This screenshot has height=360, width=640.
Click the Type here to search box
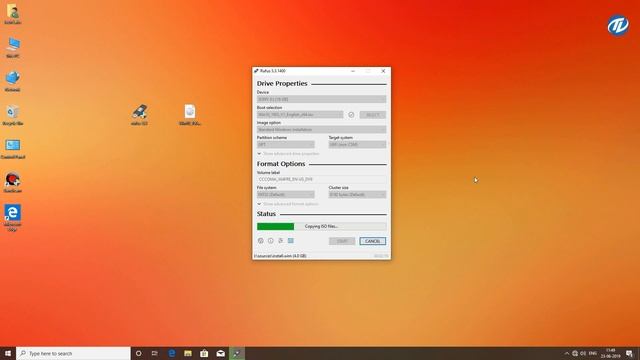[73, 353]
